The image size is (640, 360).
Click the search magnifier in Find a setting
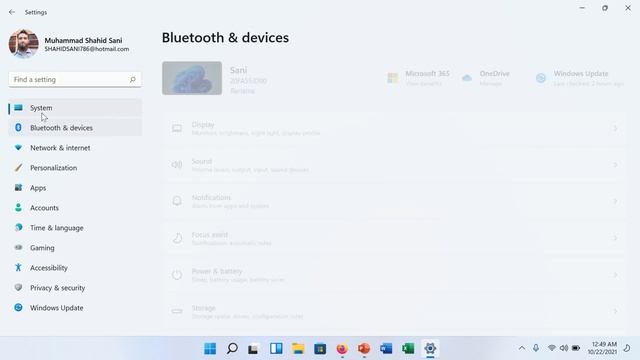133,80
